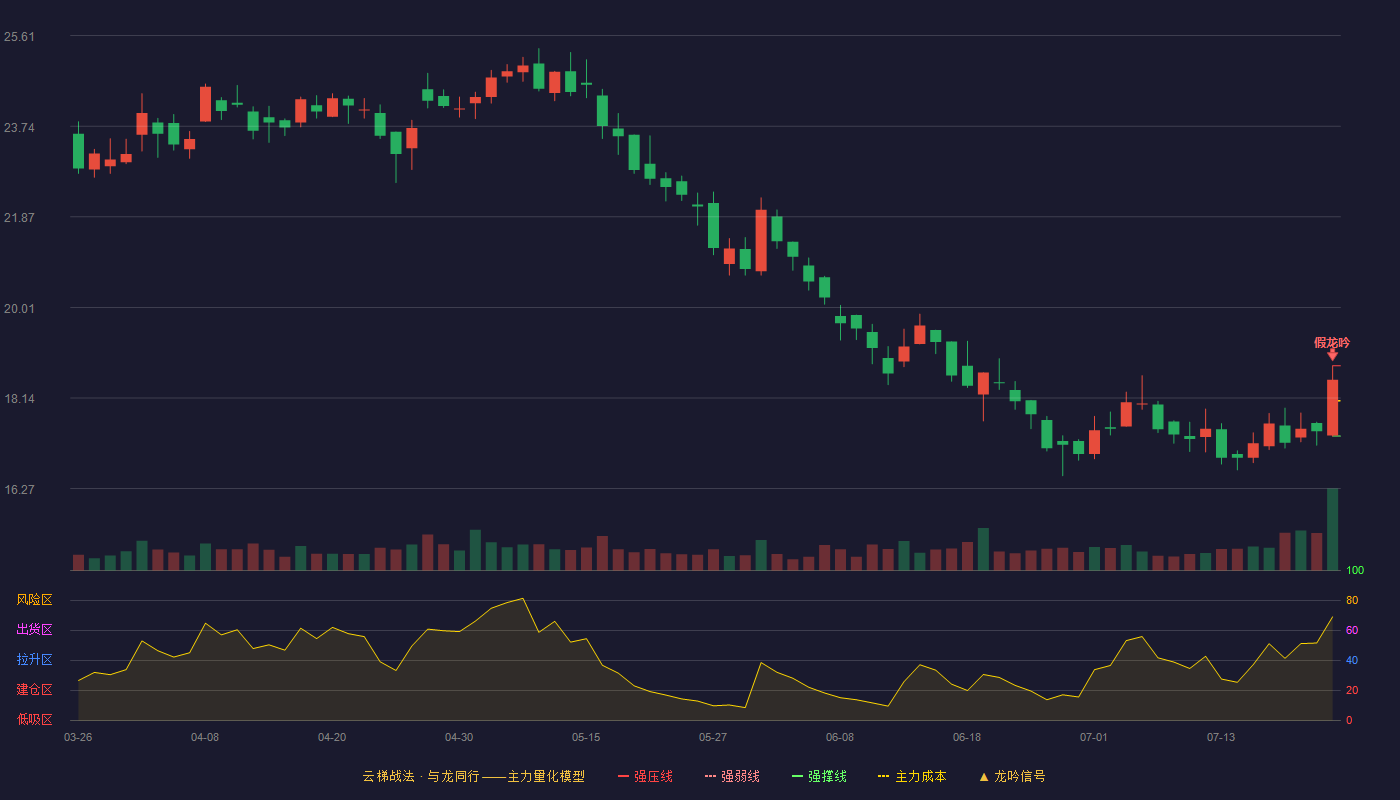Select the 拉升区 zone label
The image size is (1400, 800).
(x=34, y=660)
